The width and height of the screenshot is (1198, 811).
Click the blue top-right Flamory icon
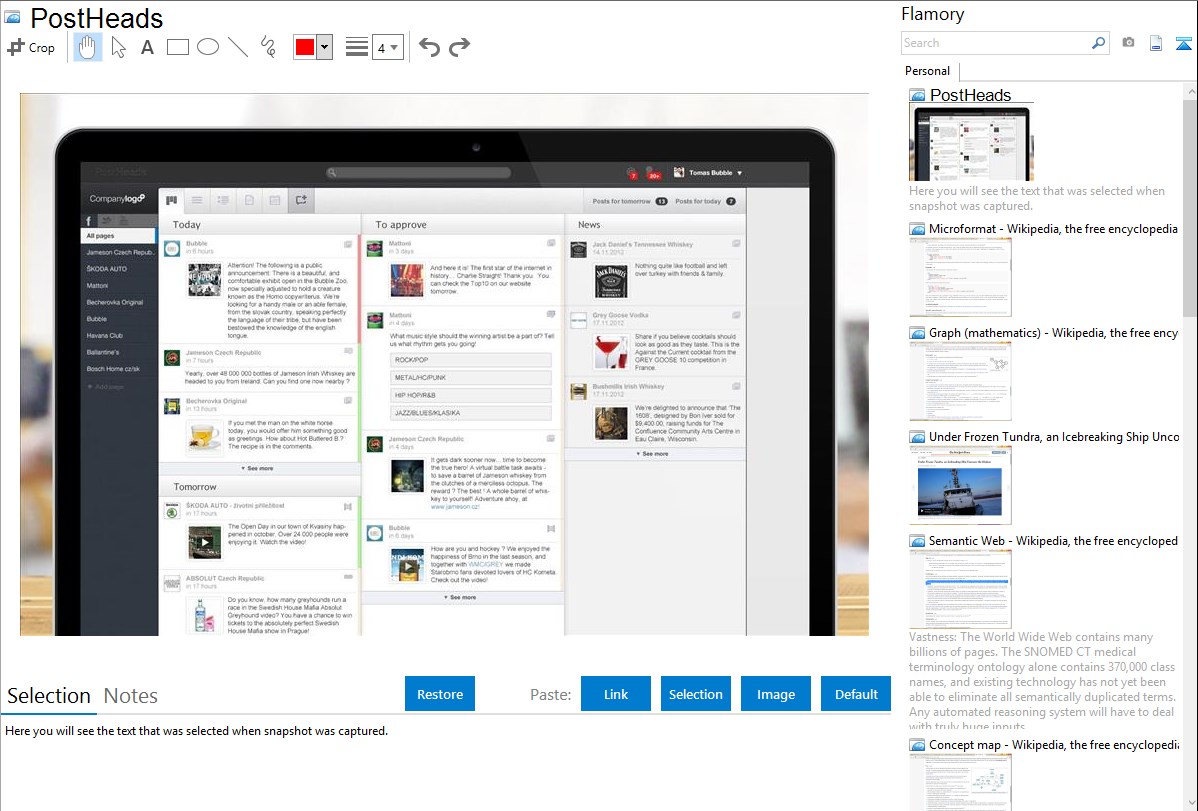[x=1183, y=44]
